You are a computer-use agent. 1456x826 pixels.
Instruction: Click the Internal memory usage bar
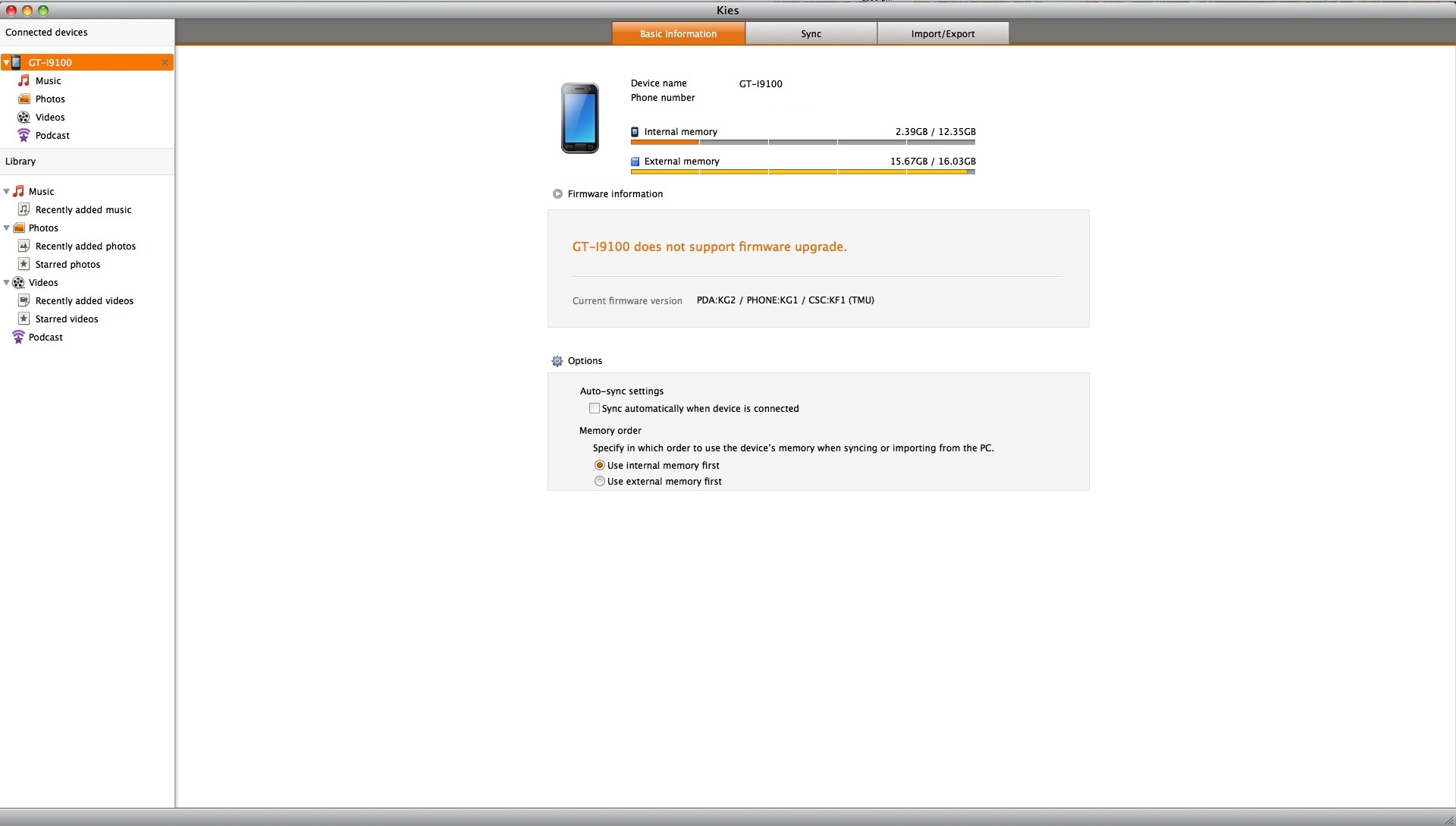click(803, 142)
